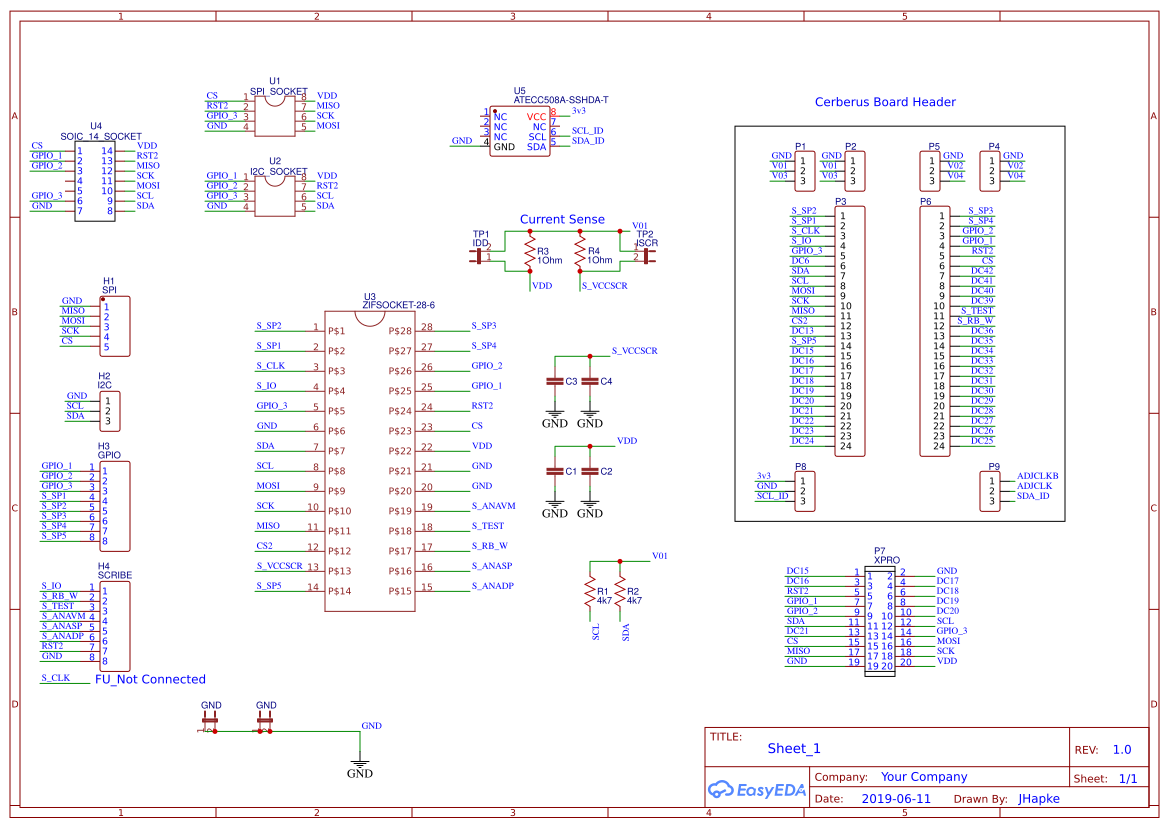Click the 'DC24' net label on P3
The height and width of the screenshot is (828, 1169).
pos(802,440)
